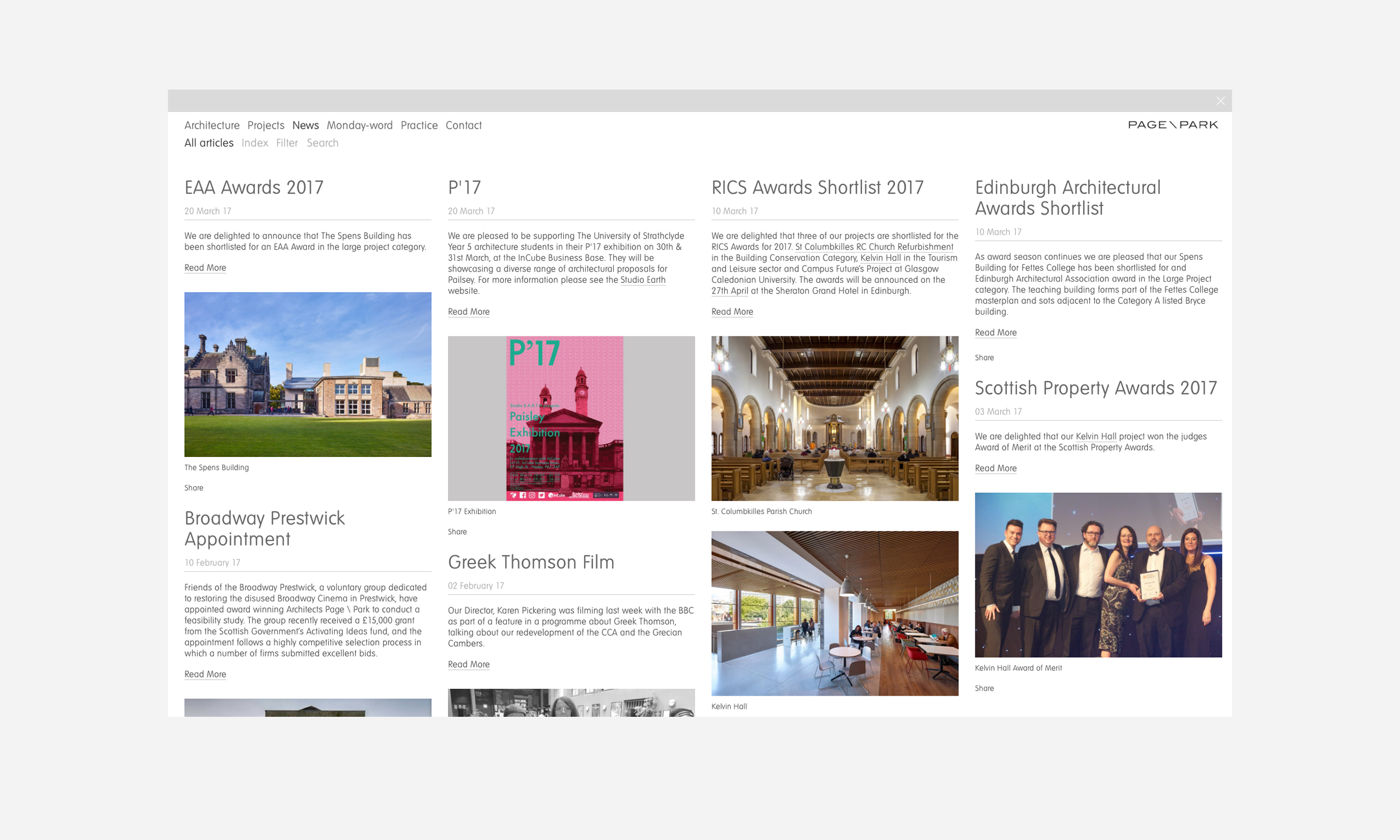Screen dimensions: 1400x840
Task: Click Read More under RICS Awards Shortlist
Action: [x=732, y=311]
